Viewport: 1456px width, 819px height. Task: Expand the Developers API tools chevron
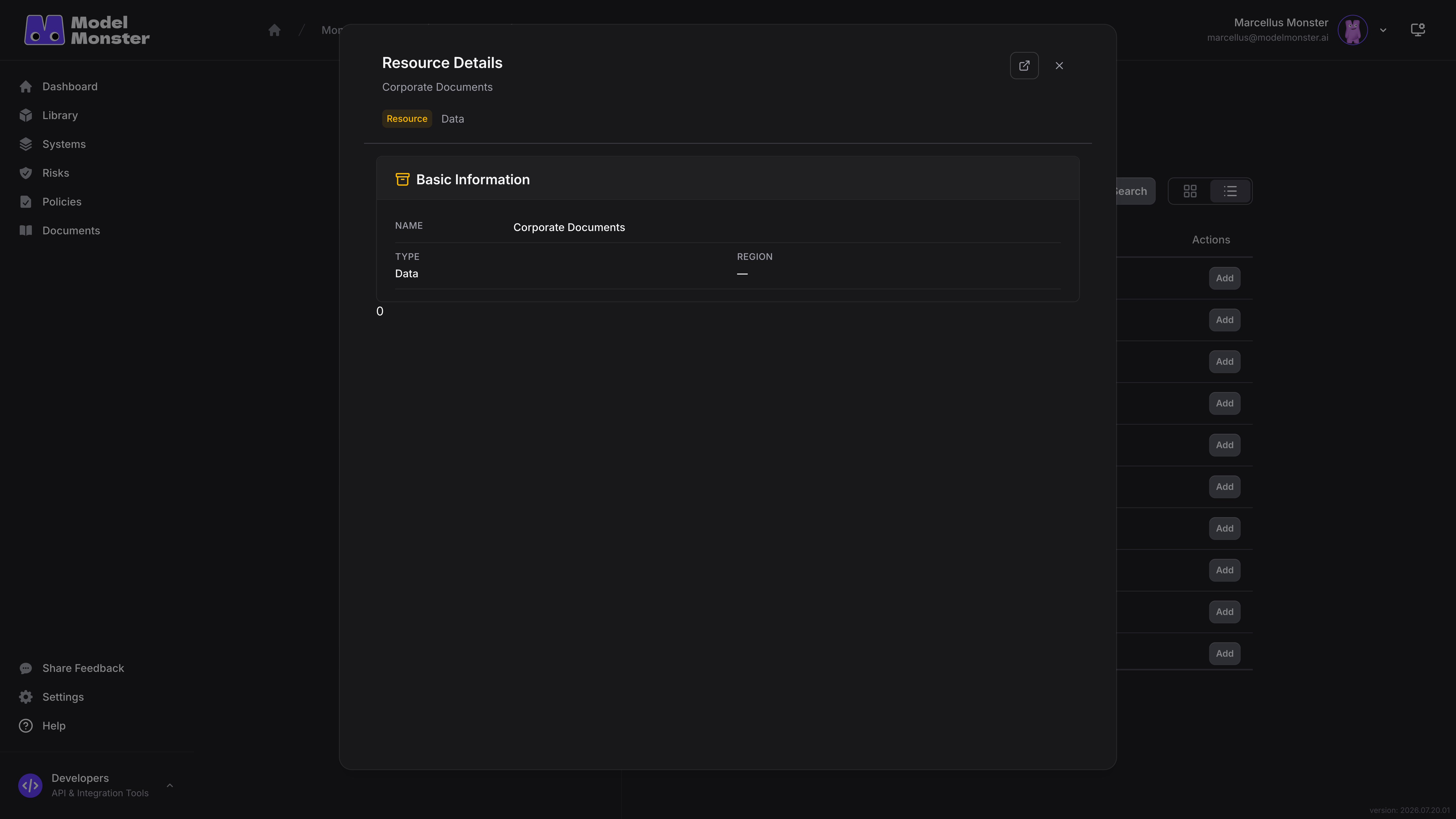[x=170, y=785]
